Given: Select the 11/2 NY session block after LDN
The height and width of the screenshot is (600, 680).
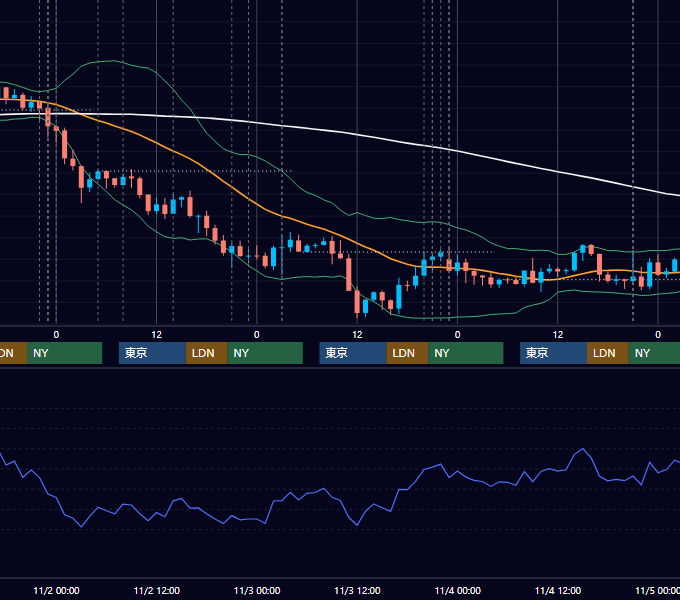Looking at the screenshot, I should tap(265, 353).
